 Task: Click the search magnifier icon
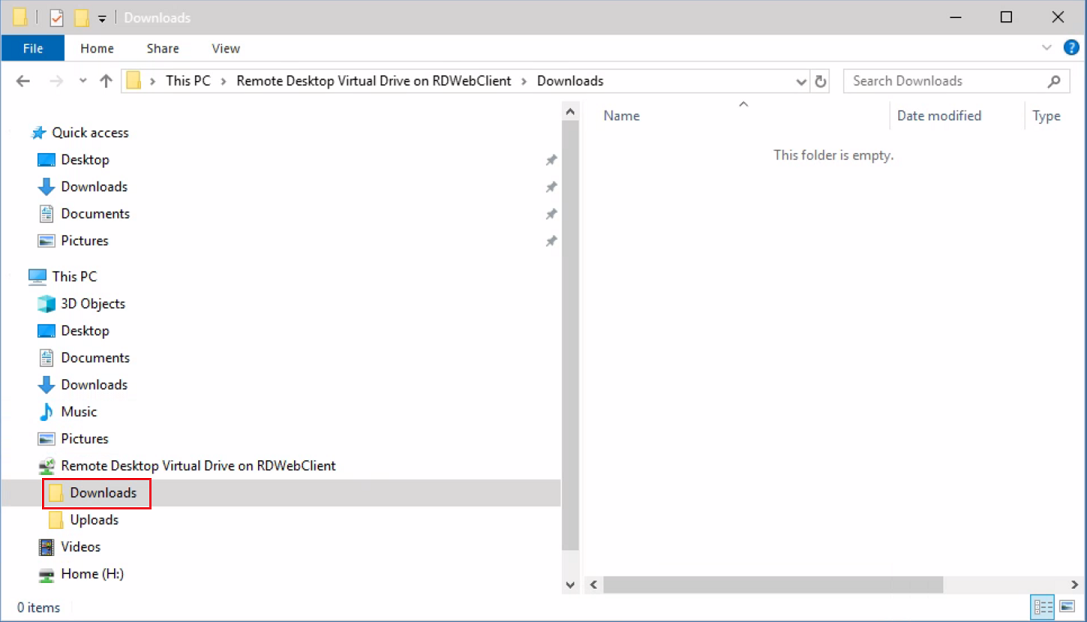pos(1054,81)
